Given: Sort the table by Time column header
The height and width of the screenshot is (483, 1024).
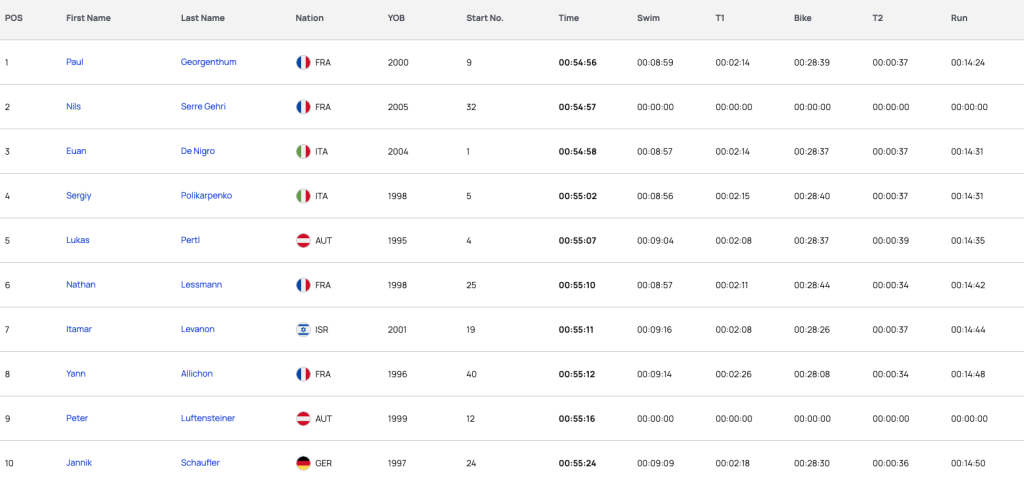Looking at the screenshot, I should tap(568, 18).
